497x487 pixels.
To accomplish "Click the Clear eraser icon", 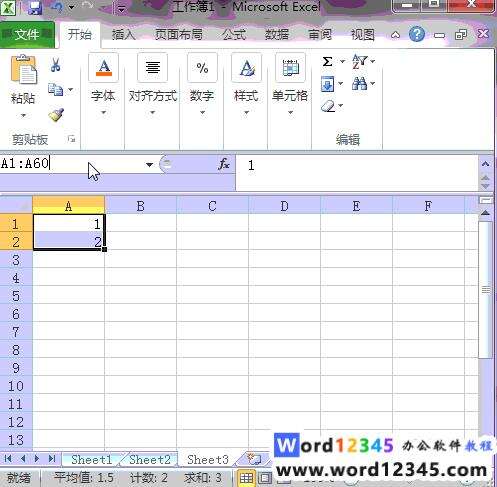I will (x=328, y=106).
